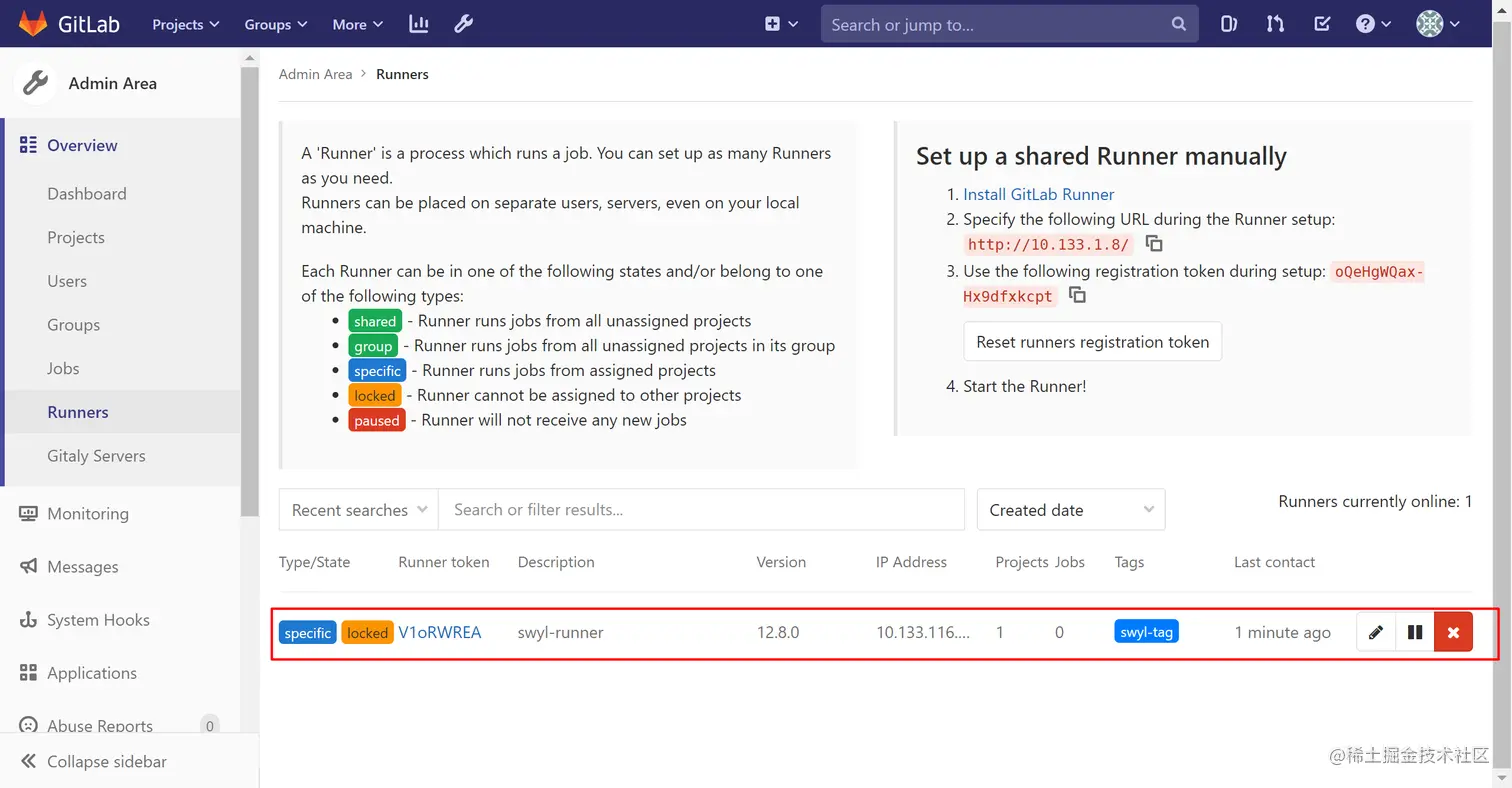Click the 1 minute ago cell
Image resolution: width=1512 pixels, height=788 pixels.
pyautogui.click(x=1282, y=632)
